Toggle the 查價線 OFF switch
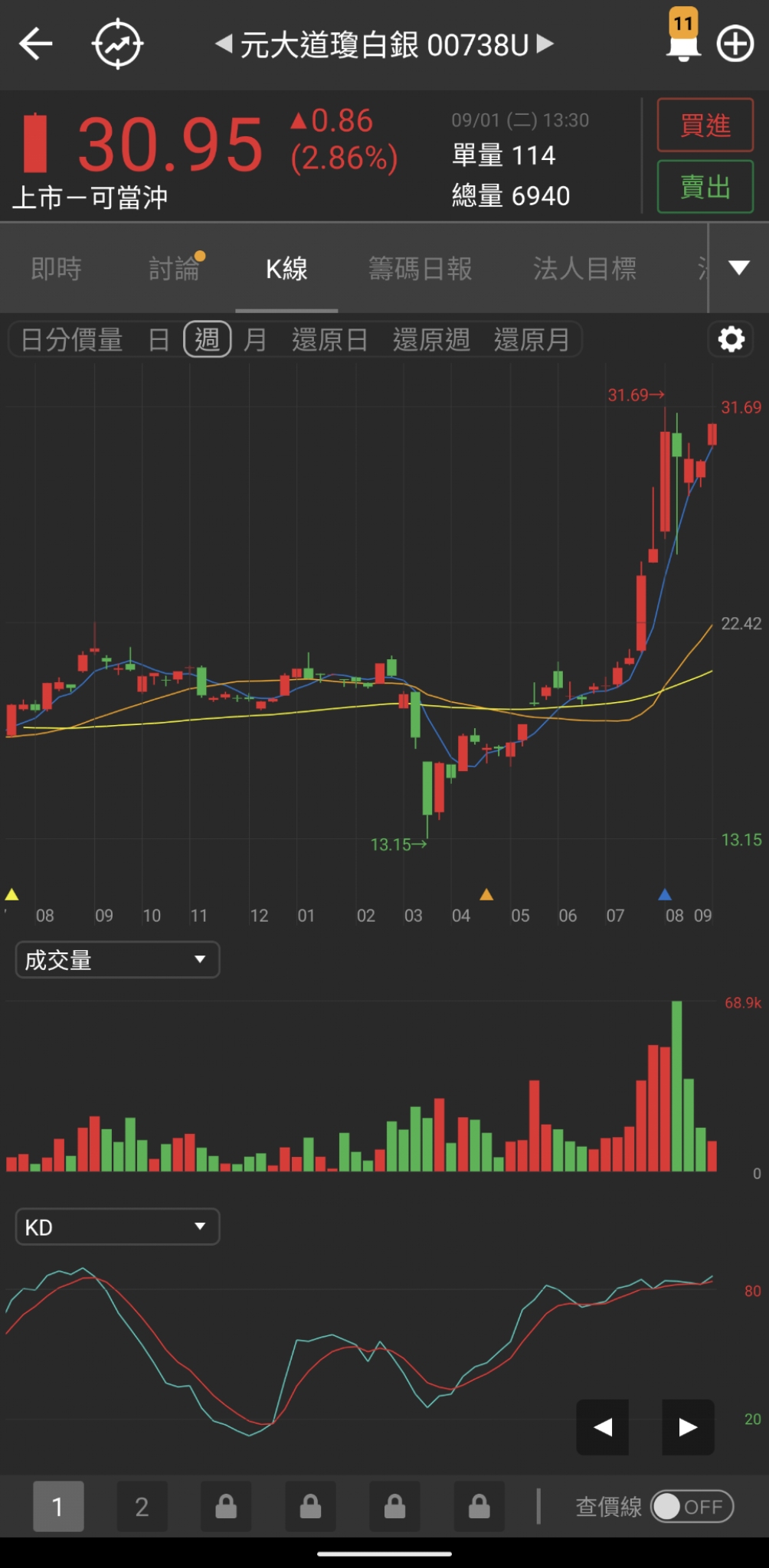769x1568 pixels. 692,1507
